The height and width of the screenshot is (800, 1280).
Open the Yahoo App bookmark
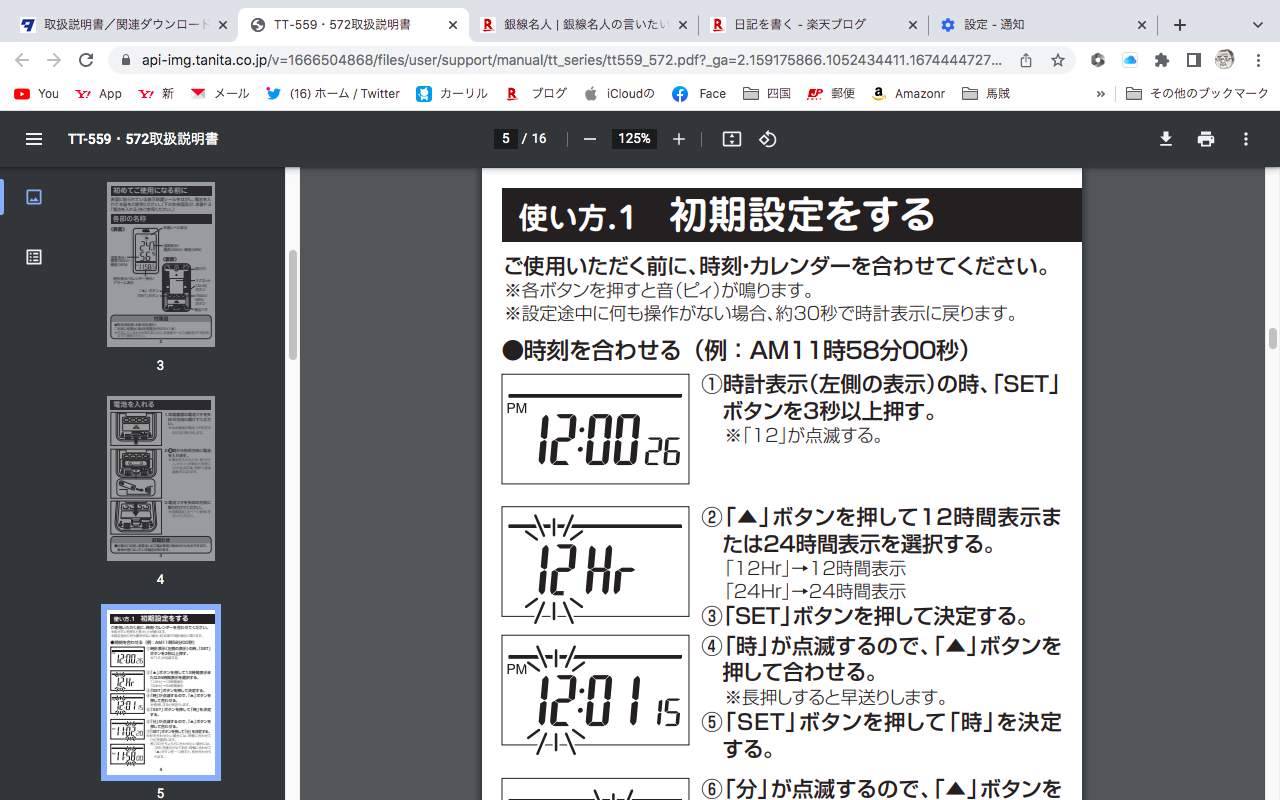[x=98, y=94]
